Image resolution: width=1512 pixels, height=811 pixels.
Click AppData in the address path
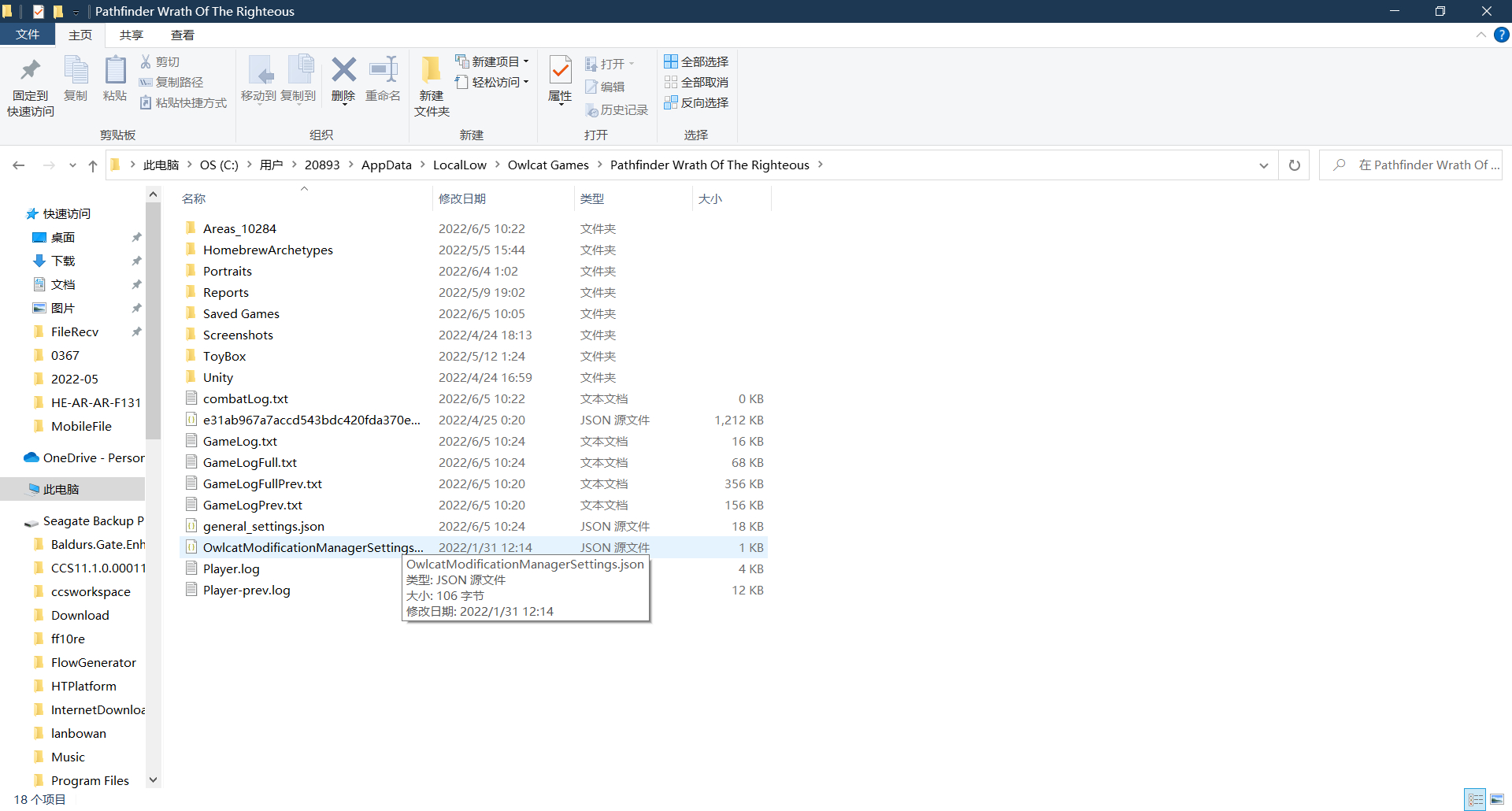click(x=387, y=165)
